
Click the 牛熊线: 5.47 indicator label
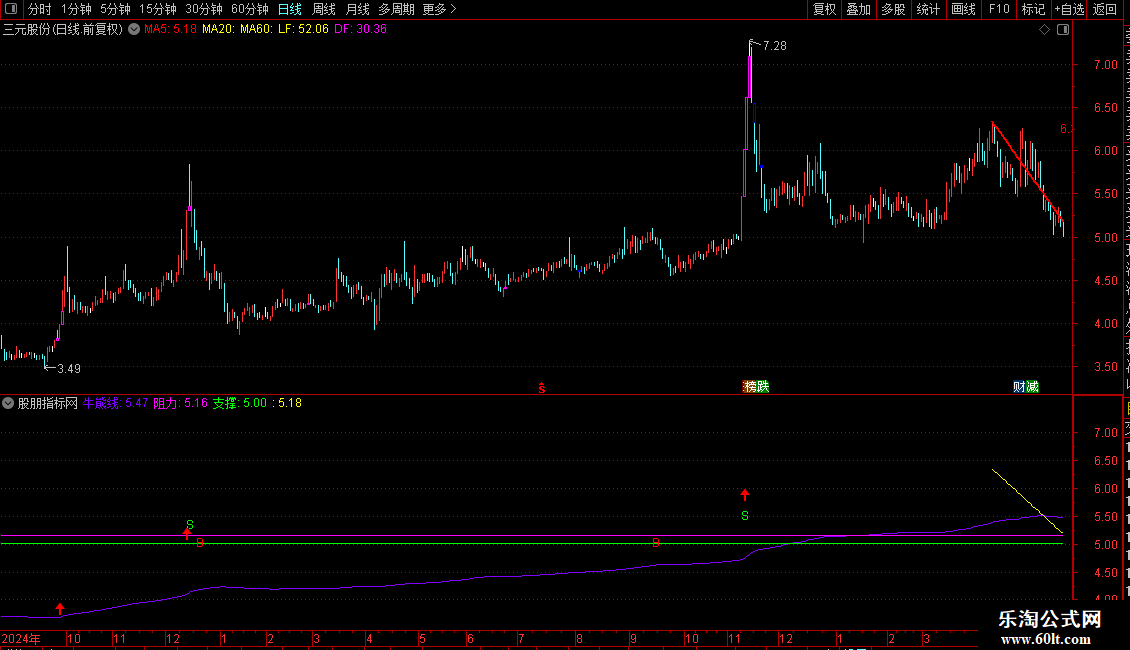click(x=115, y=404)
